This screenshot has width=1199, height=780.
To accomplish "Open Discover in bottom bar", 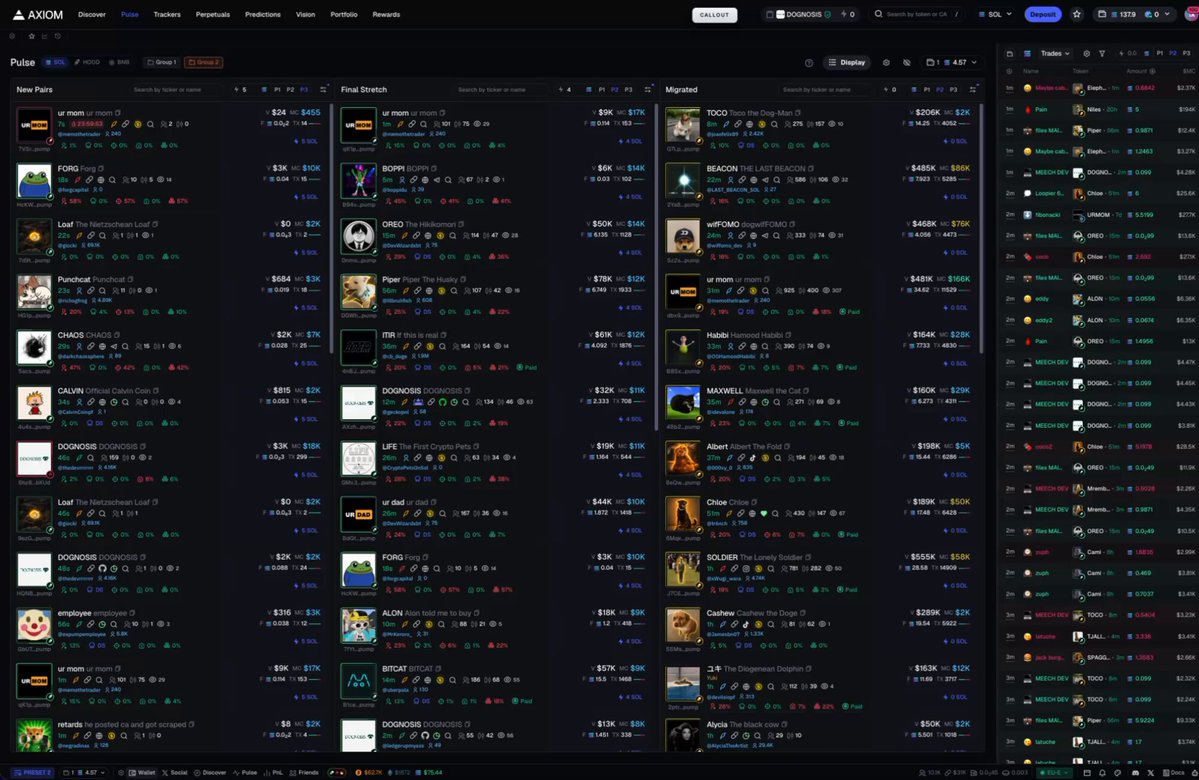I will pyautogui.click(x=210, y=772).
